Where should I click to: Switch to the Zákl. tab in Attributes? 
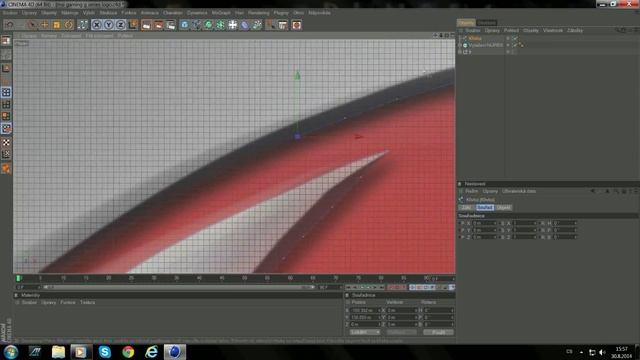(467, 208)
